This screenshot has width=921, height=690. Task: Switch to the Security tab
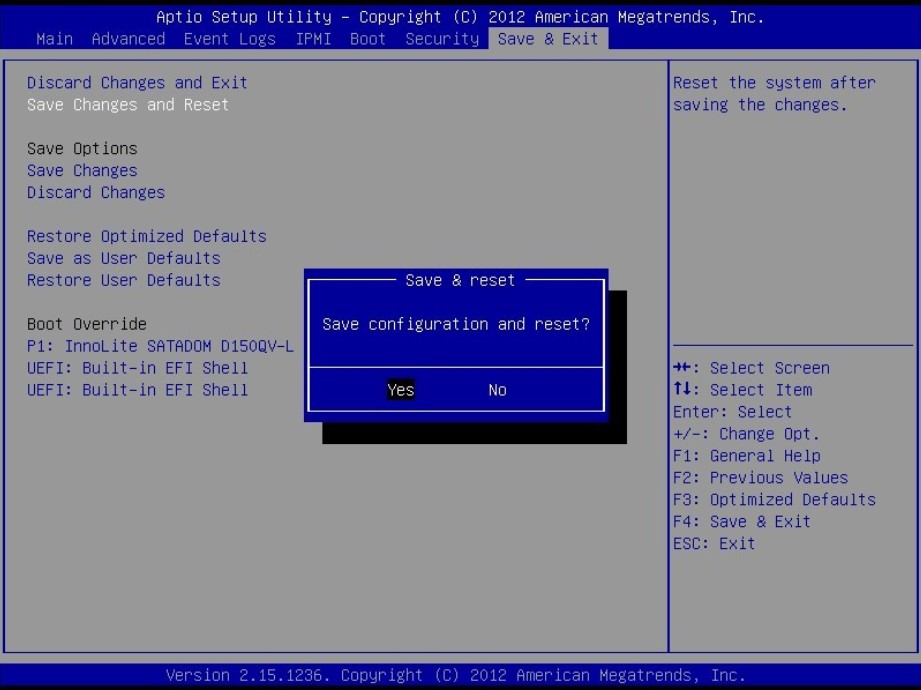pyautogui.click(x=442, y=39)
